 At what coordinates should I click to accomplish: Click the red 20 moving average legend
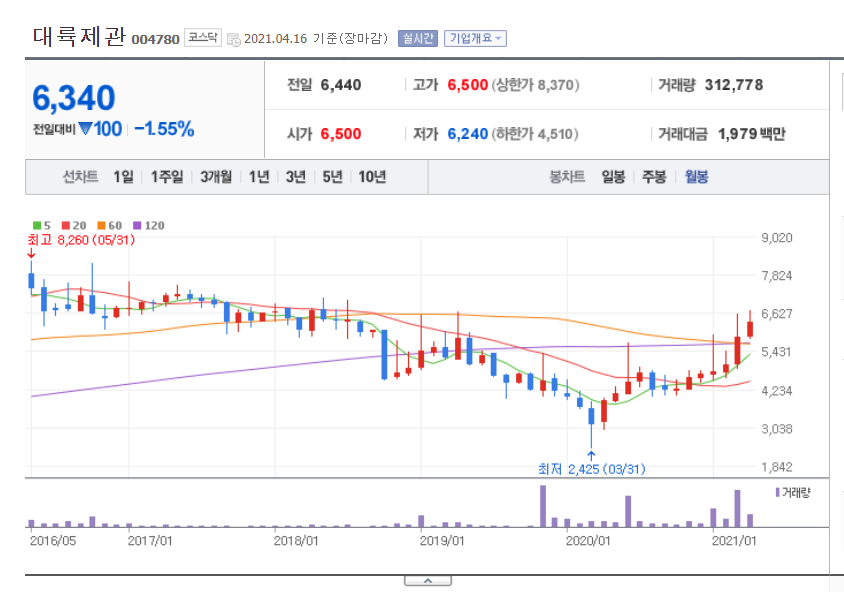(74, 225)
